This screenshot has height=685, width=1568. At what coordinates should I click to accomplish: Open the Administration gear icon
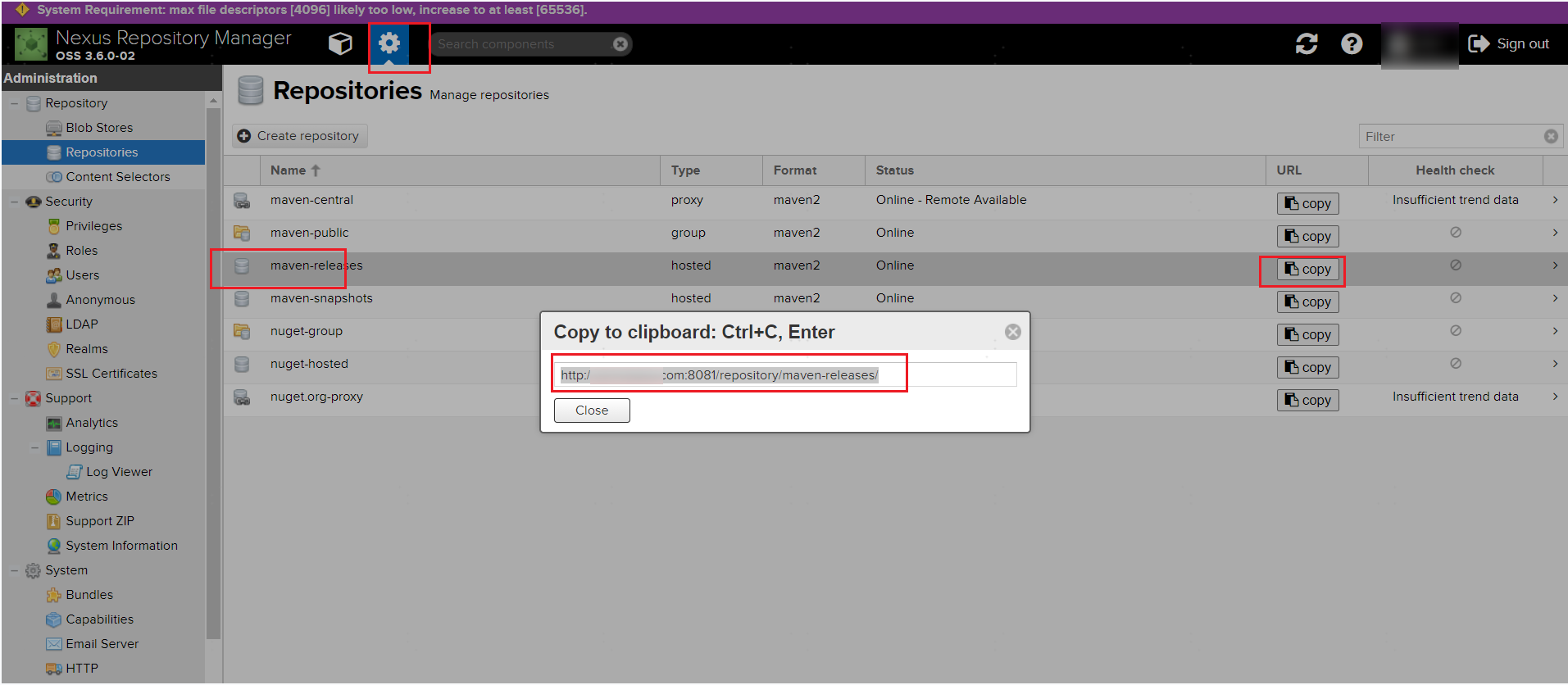pos(389,43)
